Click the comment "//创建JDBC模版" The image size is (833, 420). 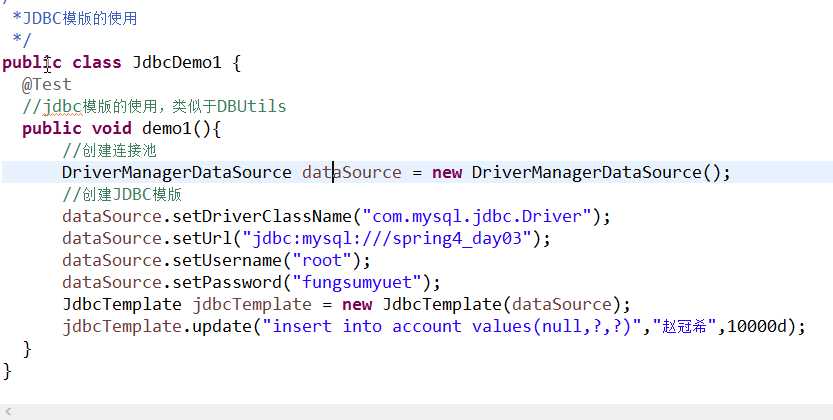[122, 194]
